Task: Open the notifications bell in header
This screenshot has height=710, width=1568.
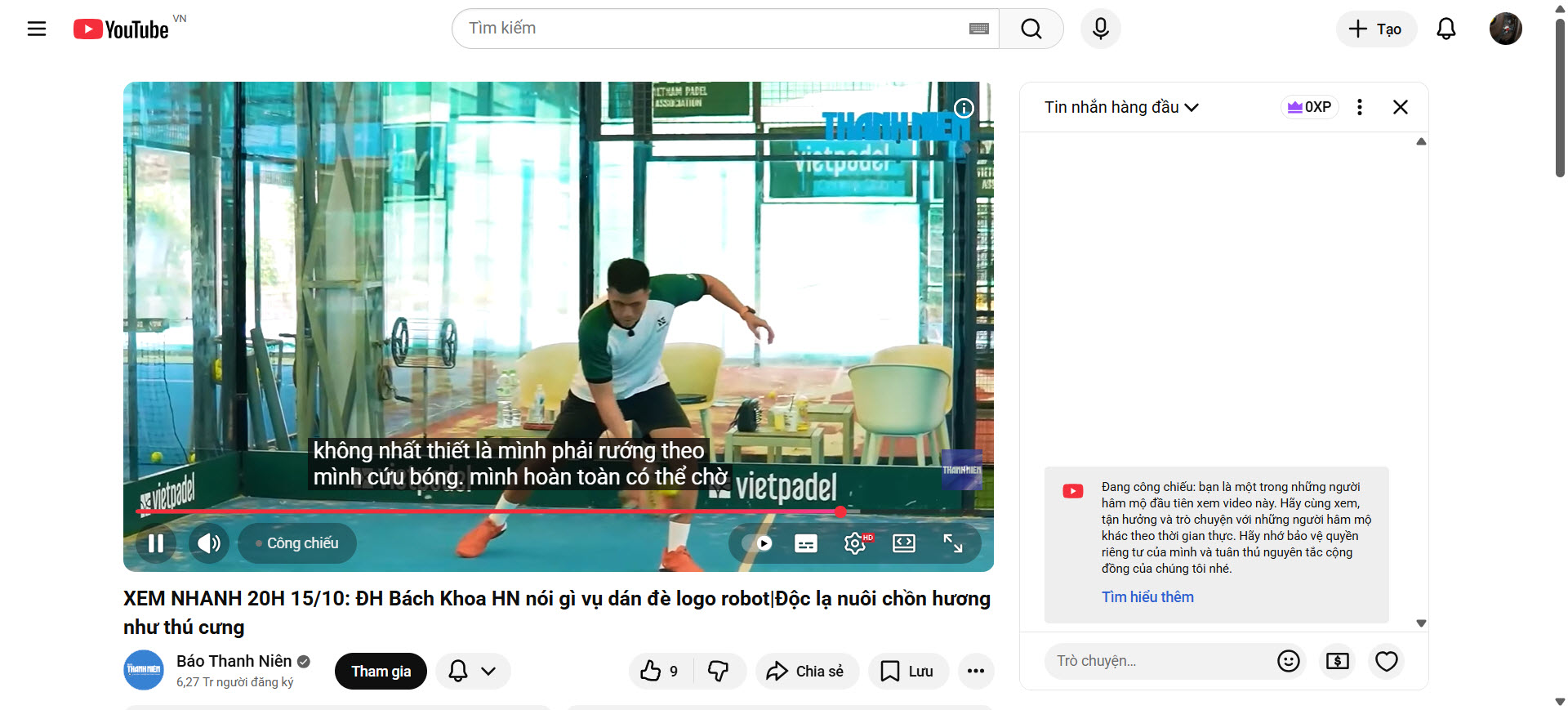Action: point(1445,29)
